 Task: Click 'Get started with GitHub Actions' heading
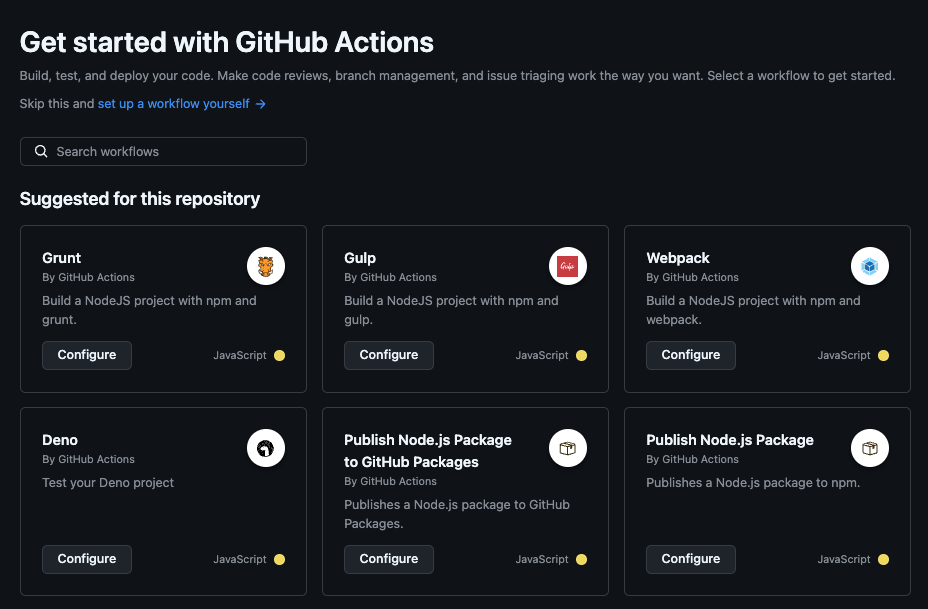point(227,43)
